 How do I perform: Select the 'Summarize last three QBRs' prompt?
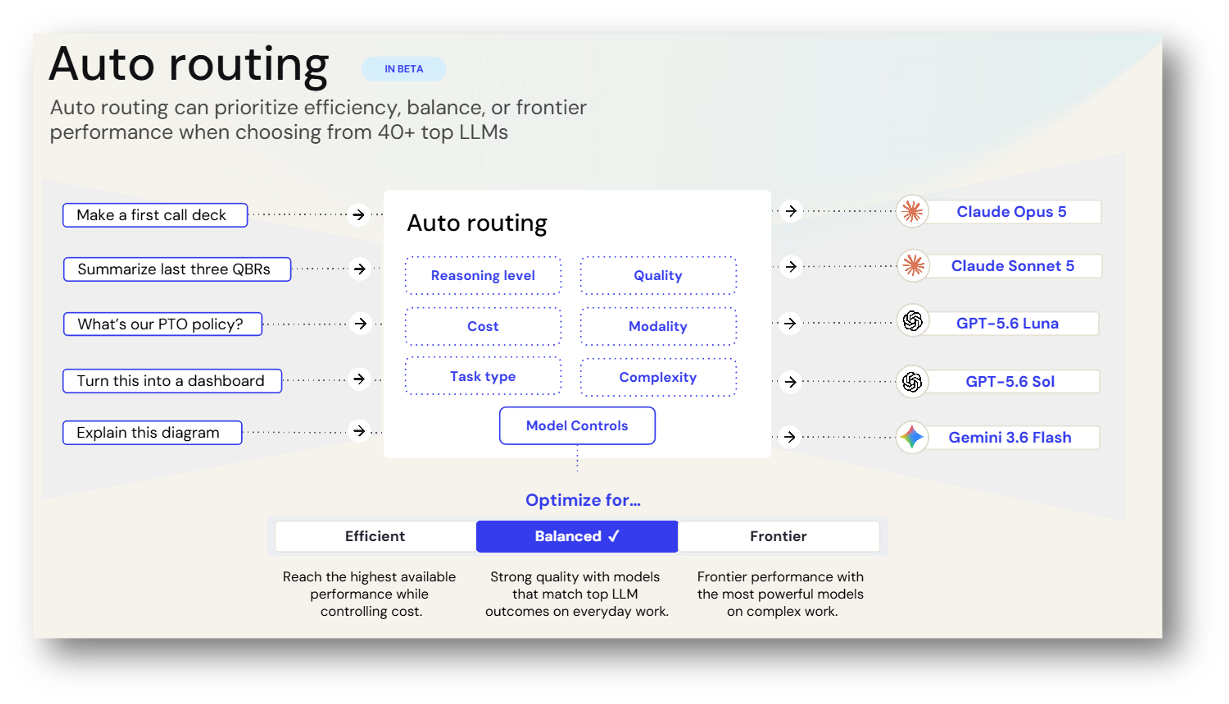(x=177, y=269)
